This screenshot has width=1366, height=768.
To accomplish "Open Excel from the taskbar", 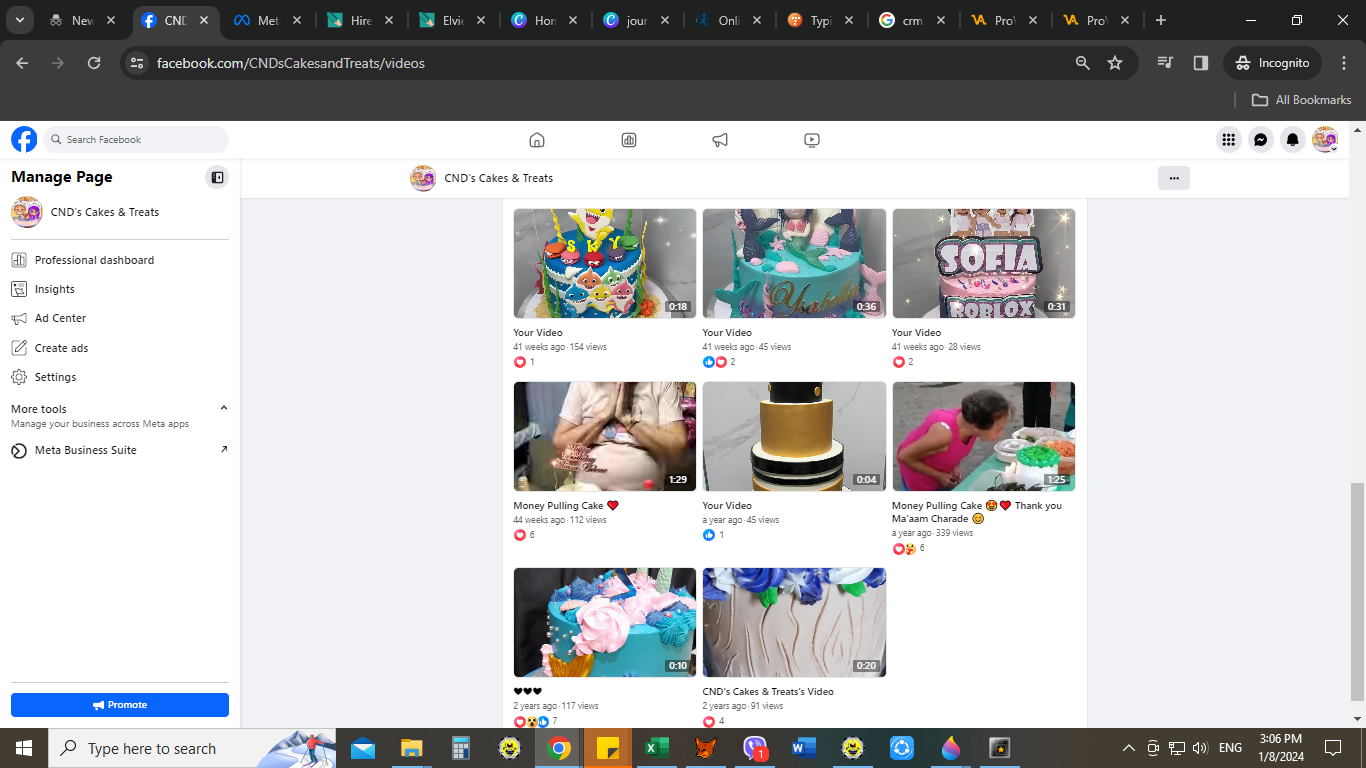I will (x=657, y=748).
